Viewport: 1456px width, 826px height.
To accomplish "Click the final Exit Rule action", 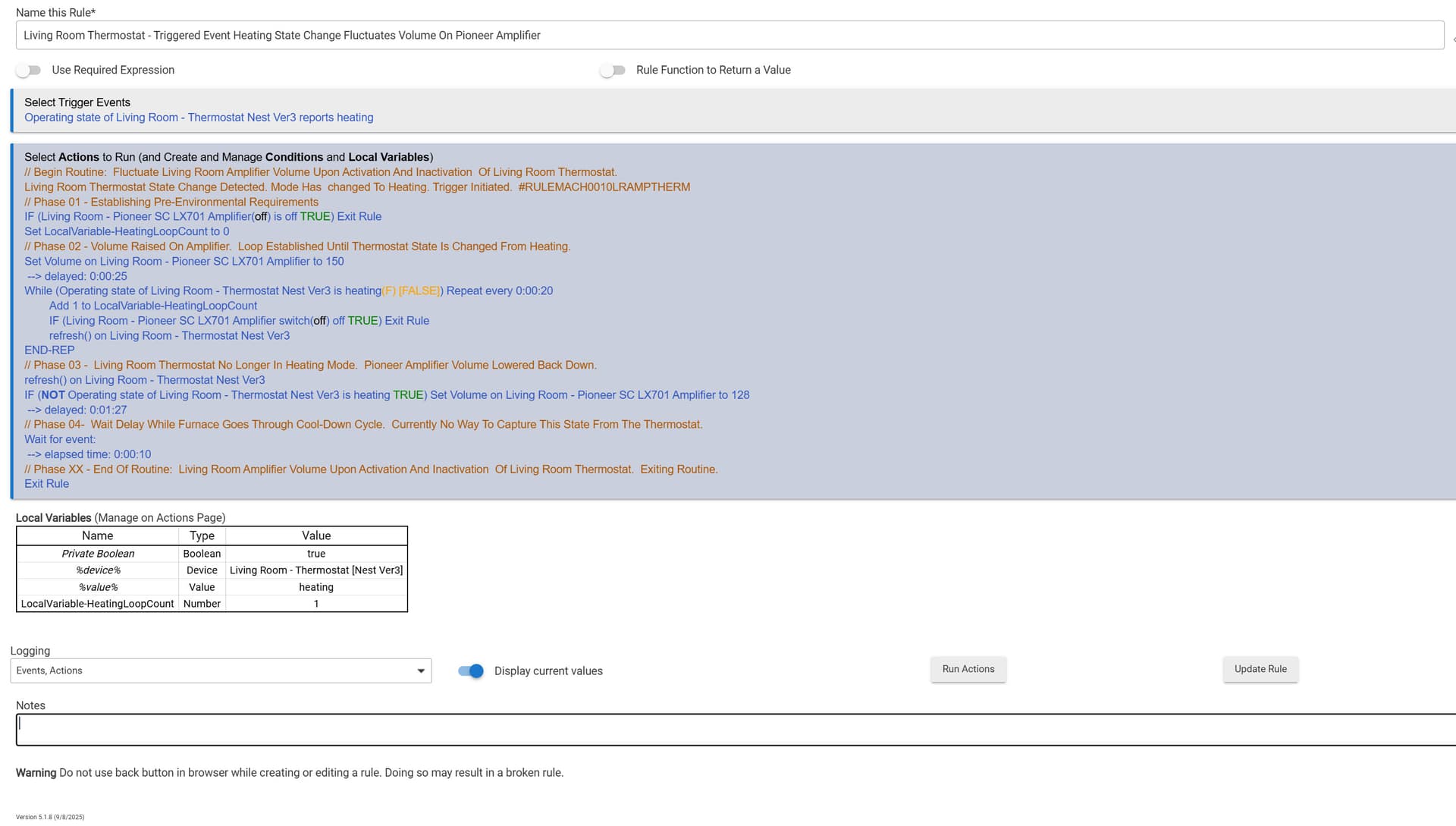I will tap(46, 484).
